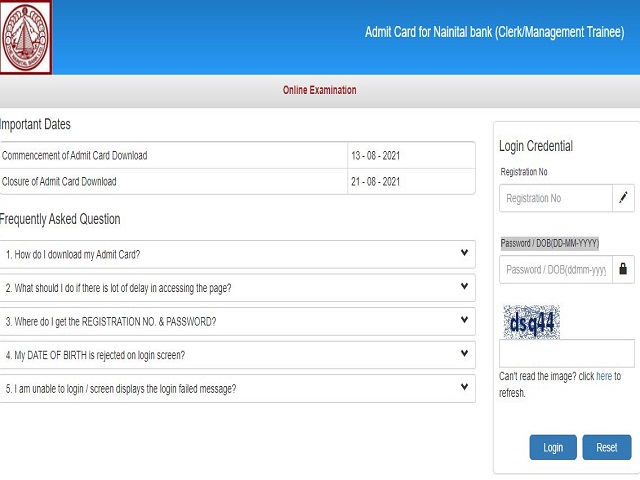Select 'Commencement of Admit Card Download' cell
The image size is (640, 480).
[173, 156]
